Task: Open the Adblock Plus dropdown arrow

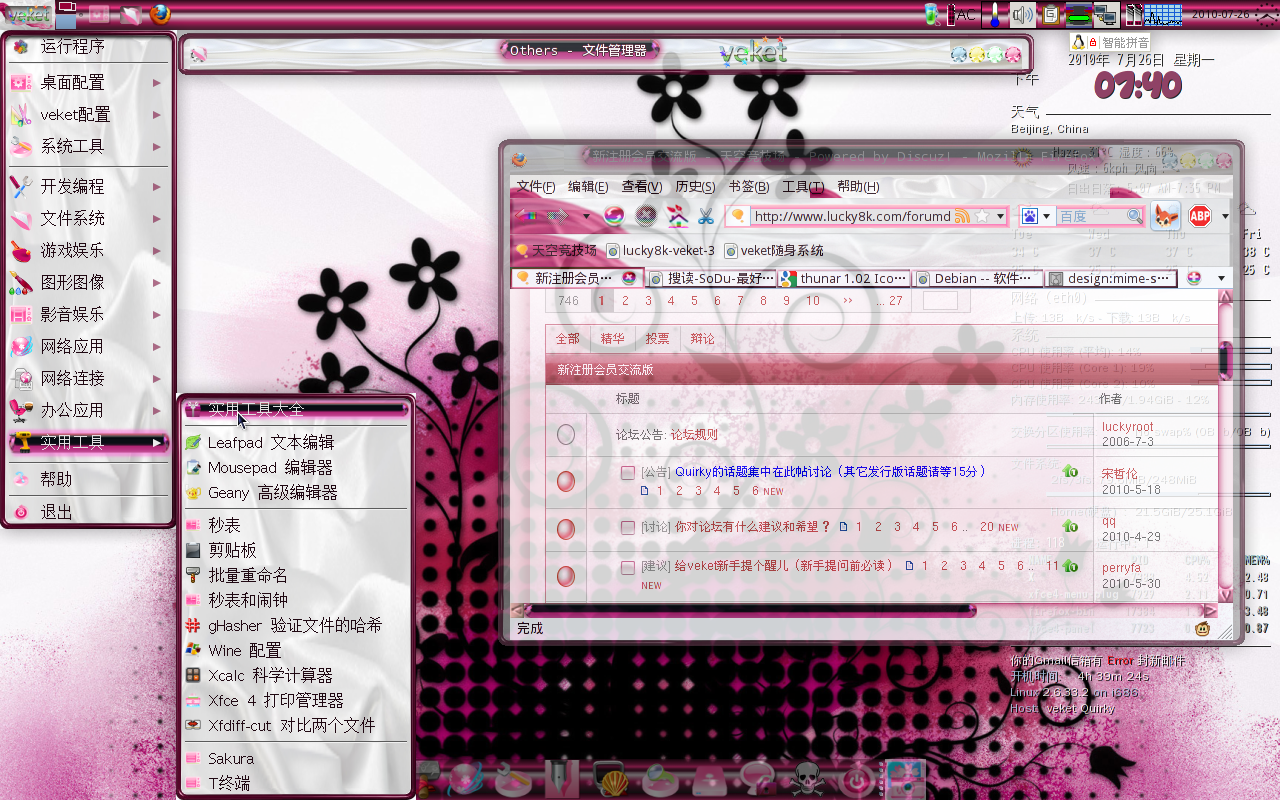Action: (x=1225, y=216)
